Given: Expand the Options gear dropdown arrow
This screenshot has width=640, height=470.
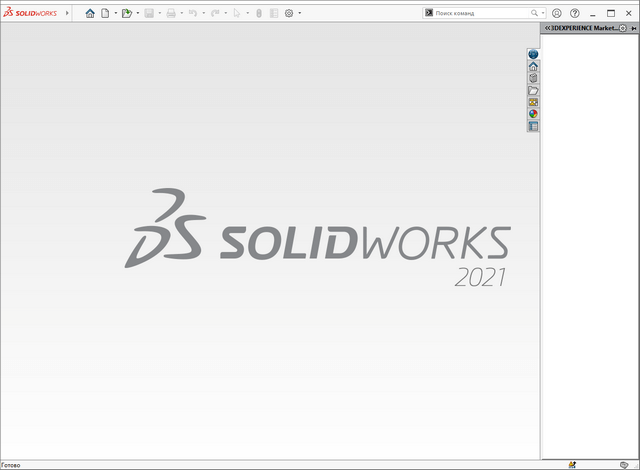Looking at the screenshot, I should pos(300,13).
